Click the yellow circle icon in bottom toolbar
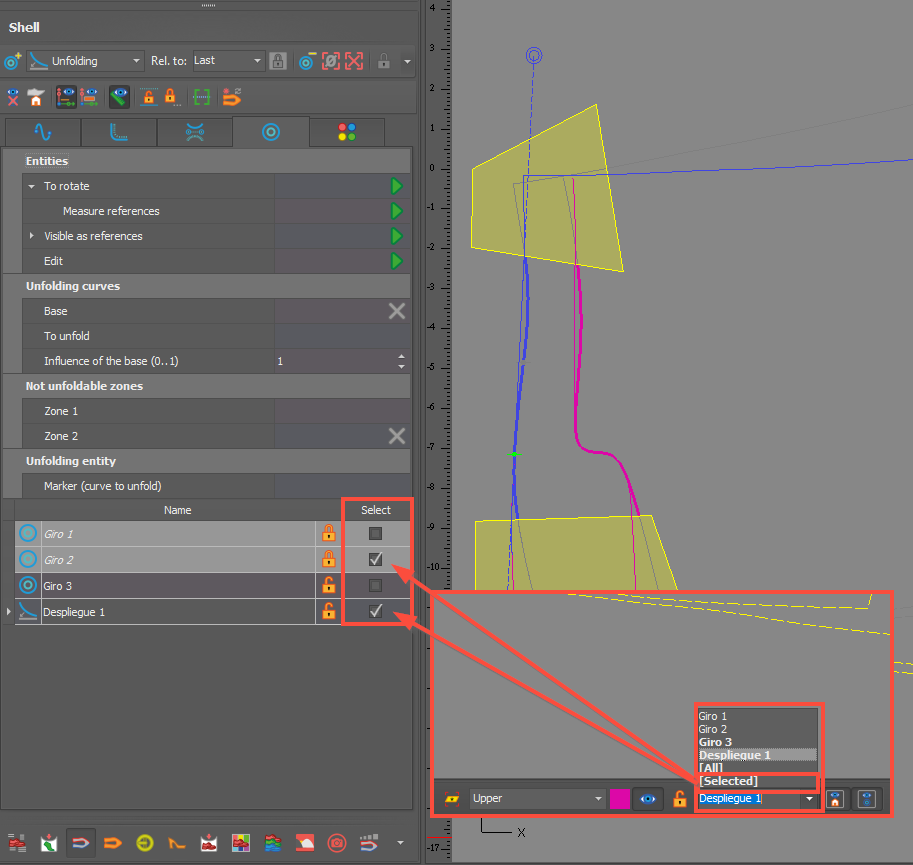Image resolution: width=913 pixels, height=865 pixels. (144, 842)
